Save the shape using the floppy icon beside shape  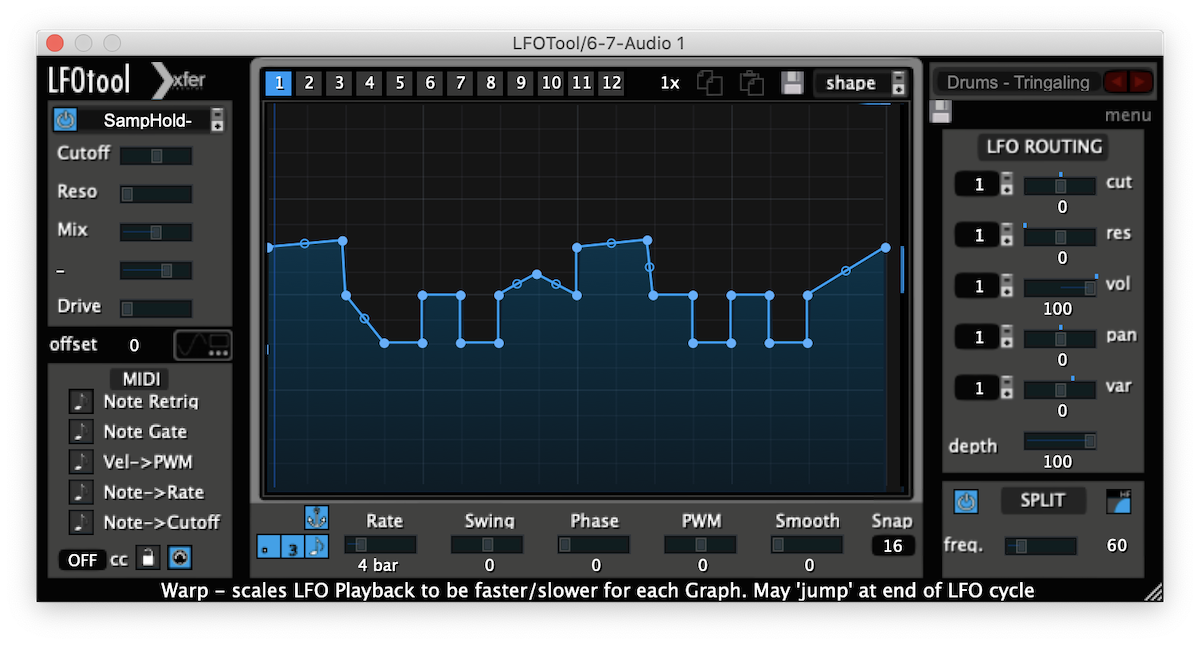coord(793,83)
